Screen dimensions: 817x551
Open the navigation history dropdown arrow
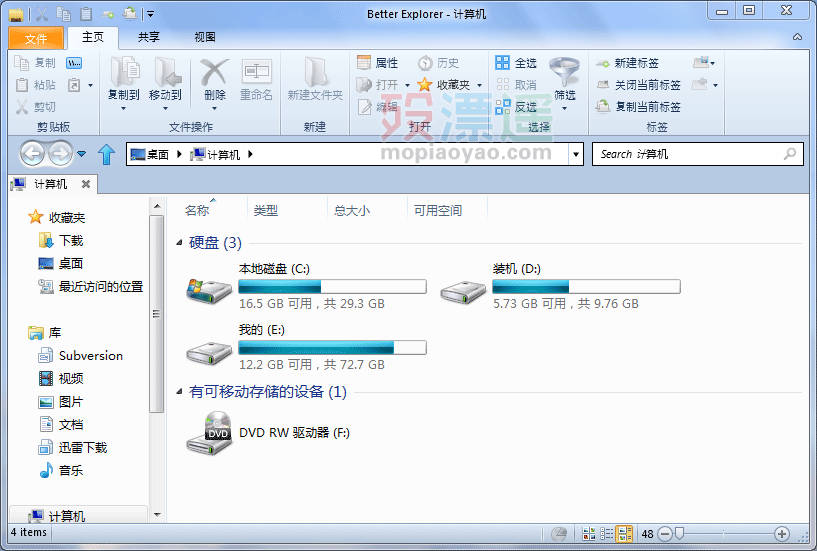tap(81, 154)
